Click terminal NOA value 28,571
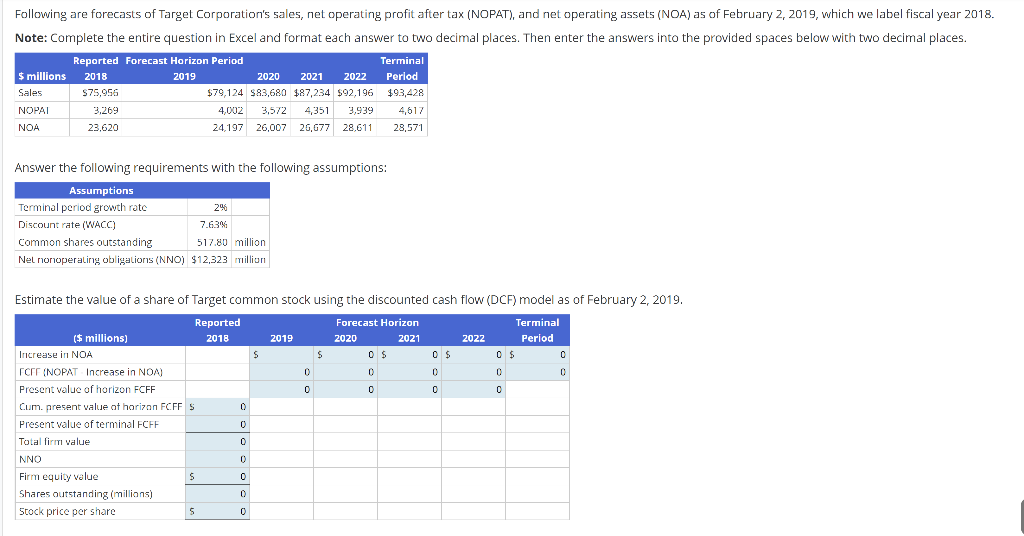The width and height of the screenshot is (1024, 536). (408, 128)
